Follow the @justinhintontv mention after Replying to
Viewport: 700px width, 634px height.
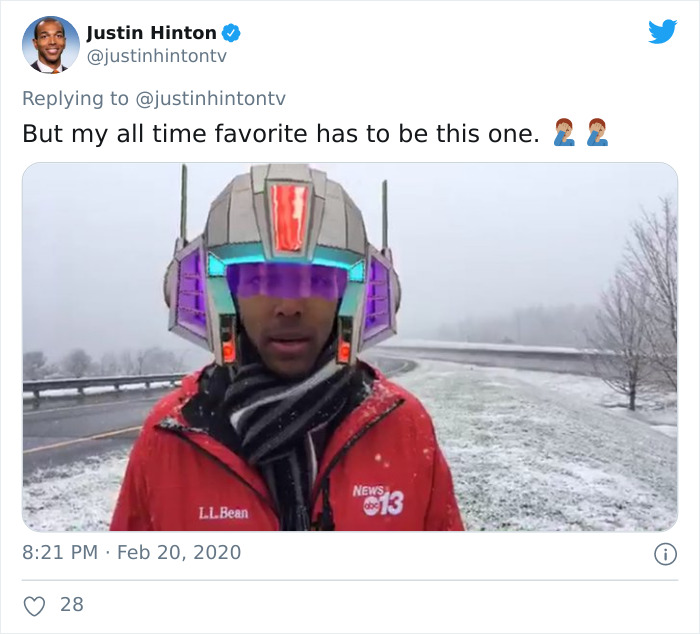[x=210, y=99]
